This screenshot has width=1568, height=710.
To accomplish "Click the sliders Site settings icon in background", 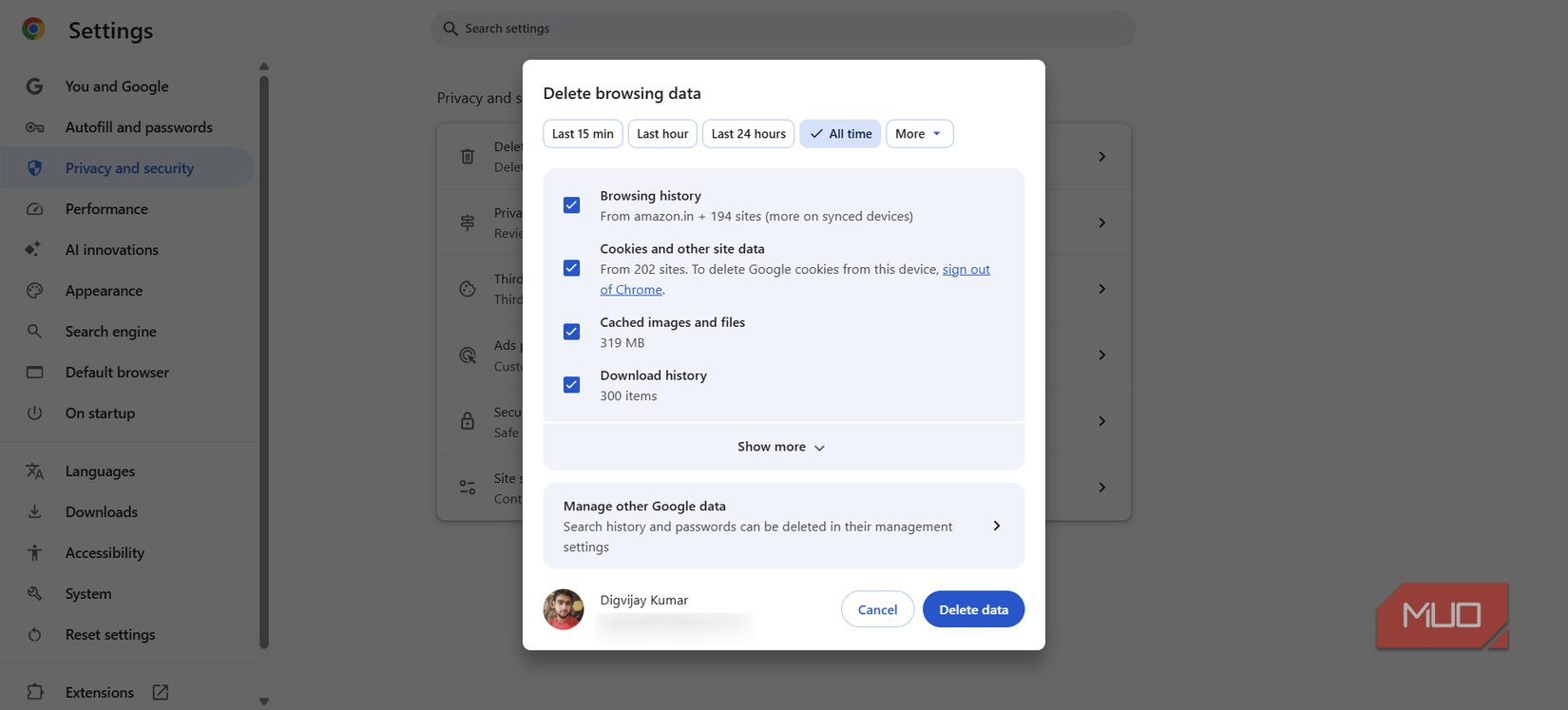I will click(468, 488).
